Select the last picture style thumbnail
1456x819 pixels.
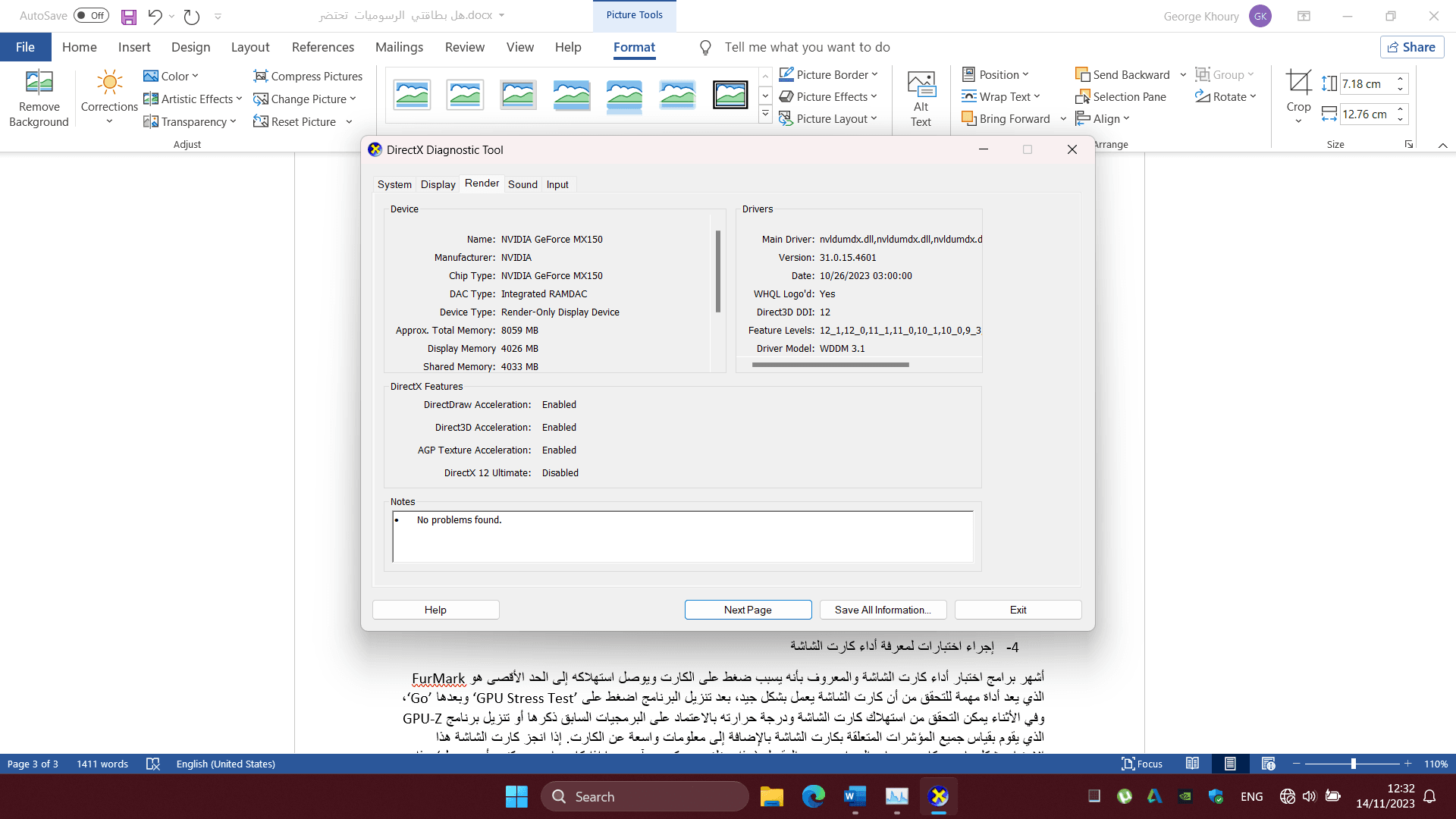730,94
